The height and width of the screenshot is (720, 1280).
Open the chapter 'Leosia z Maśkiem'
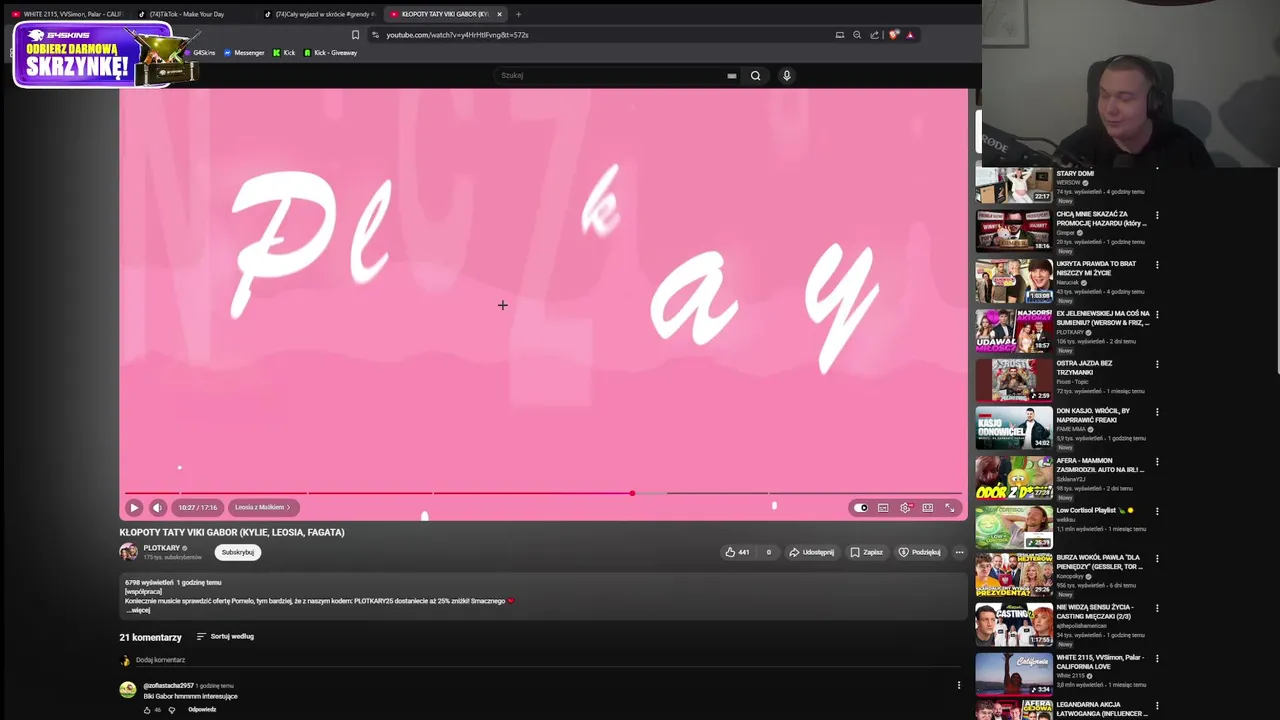pos(262,507)
